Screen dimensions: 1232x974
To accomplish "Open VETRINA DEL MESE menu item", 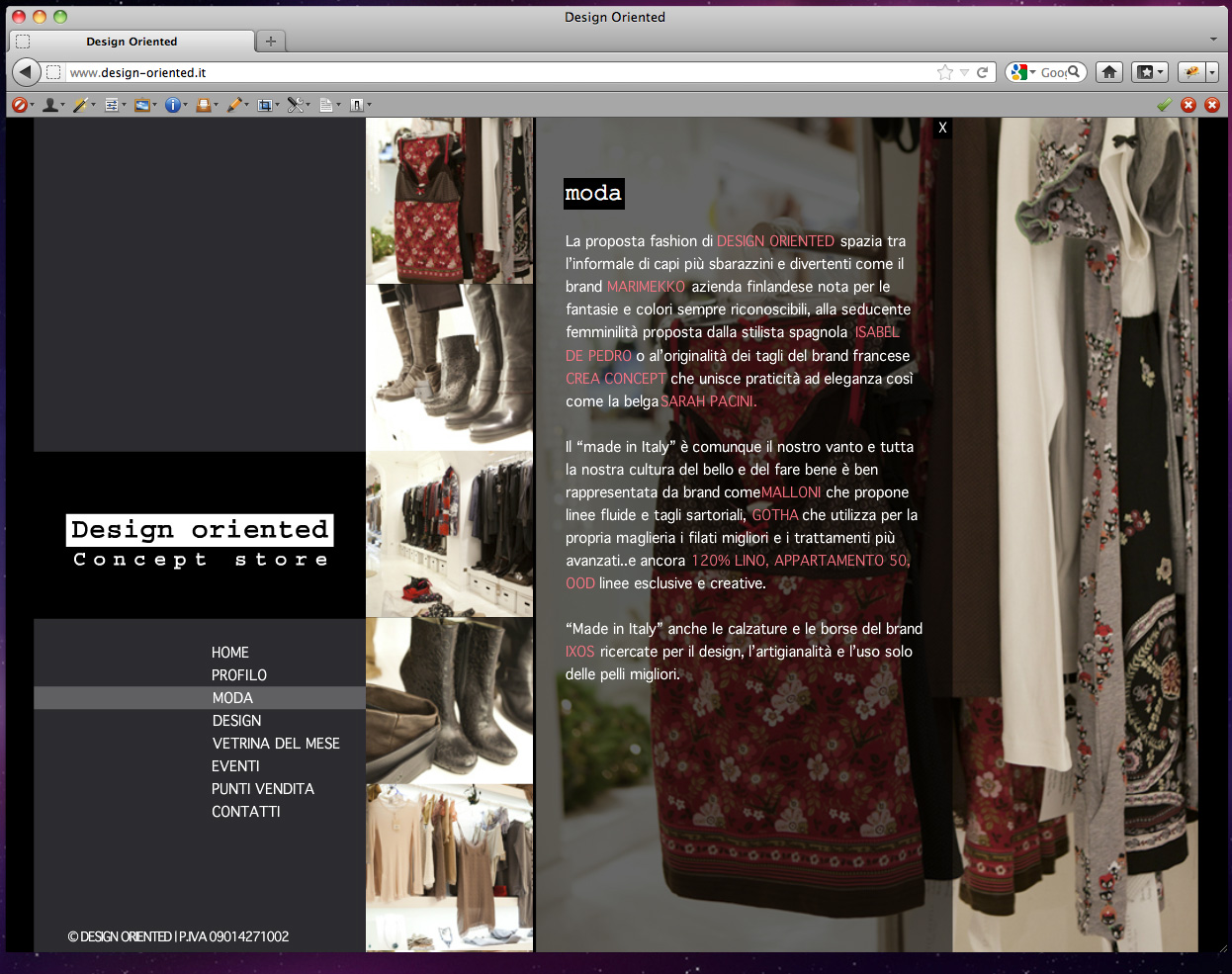I will tap(276, 744).
